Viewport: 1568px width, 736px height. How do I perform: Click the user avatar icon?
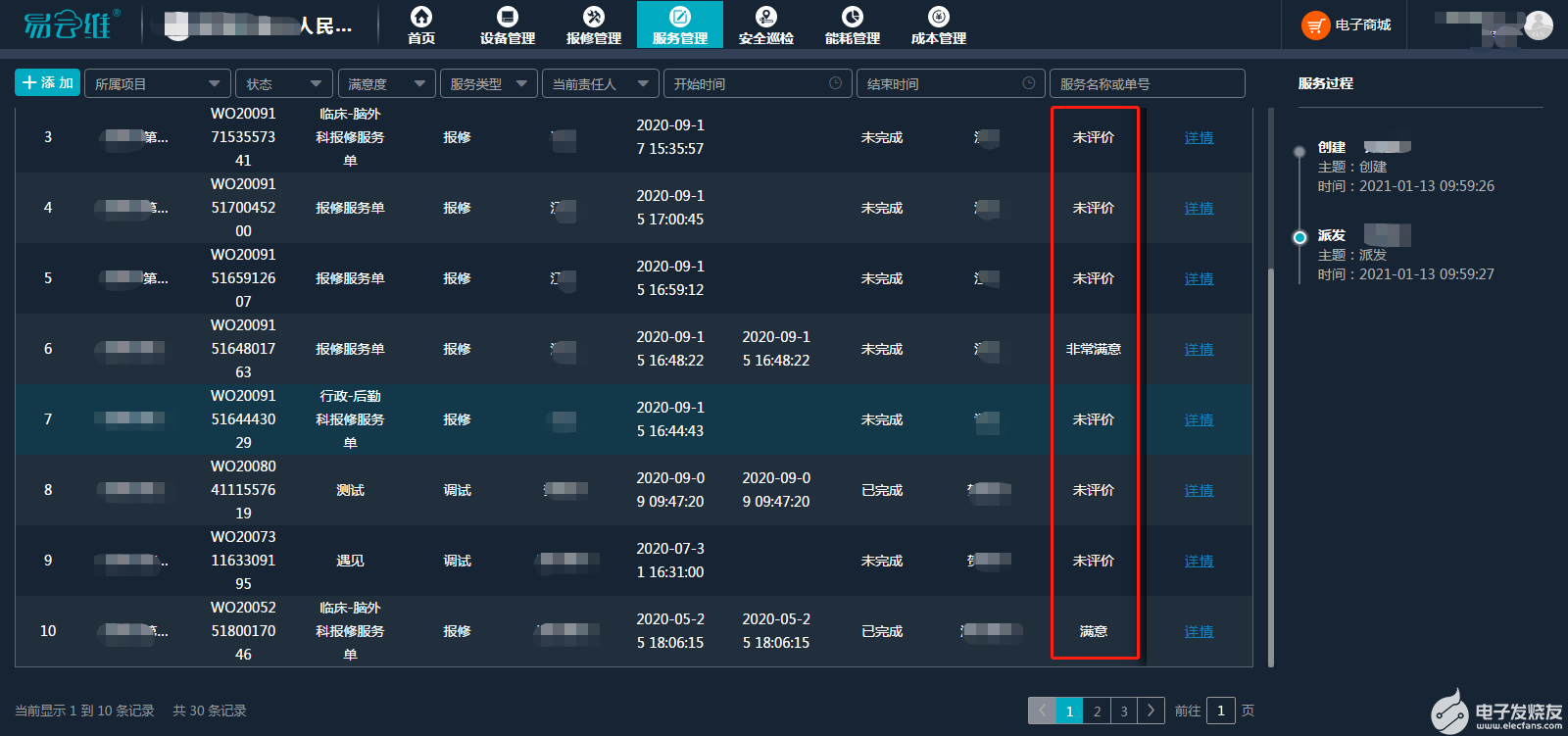click(1539, 25)
